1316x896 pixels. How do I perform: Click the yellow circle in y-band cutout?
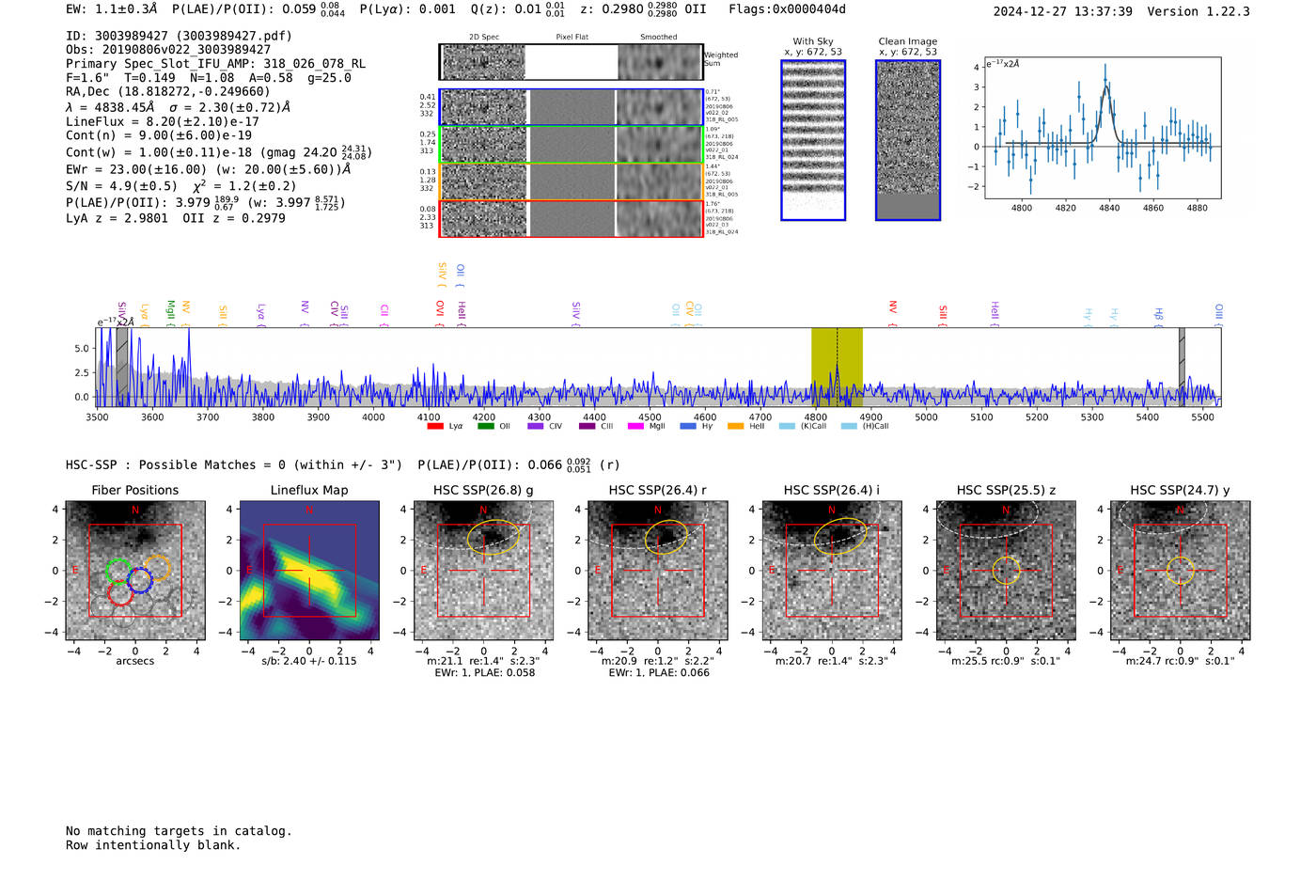(1181, 571)
